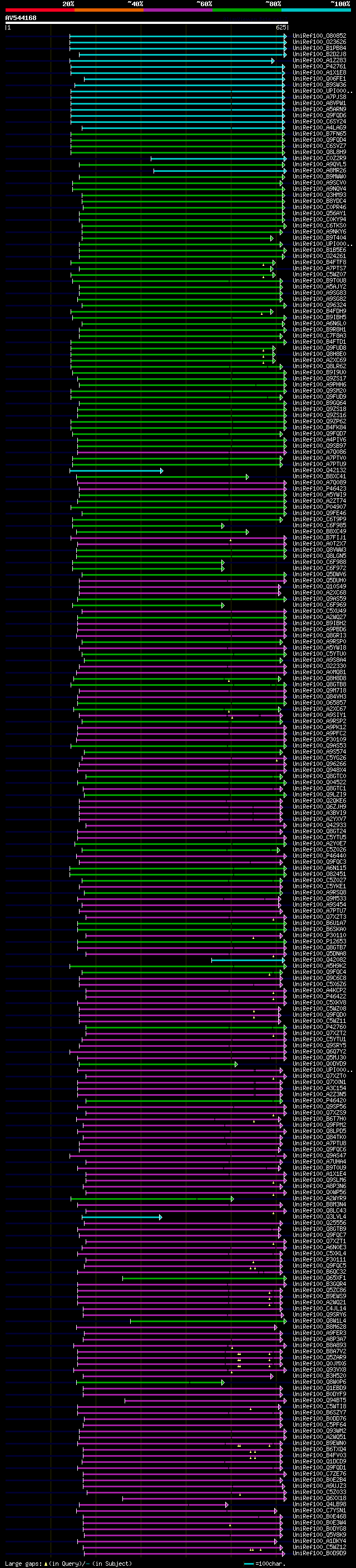Select UniRef100_A8VPW1 in the hit list
This screenshot has width=356, height=1568.
[319, 103]
